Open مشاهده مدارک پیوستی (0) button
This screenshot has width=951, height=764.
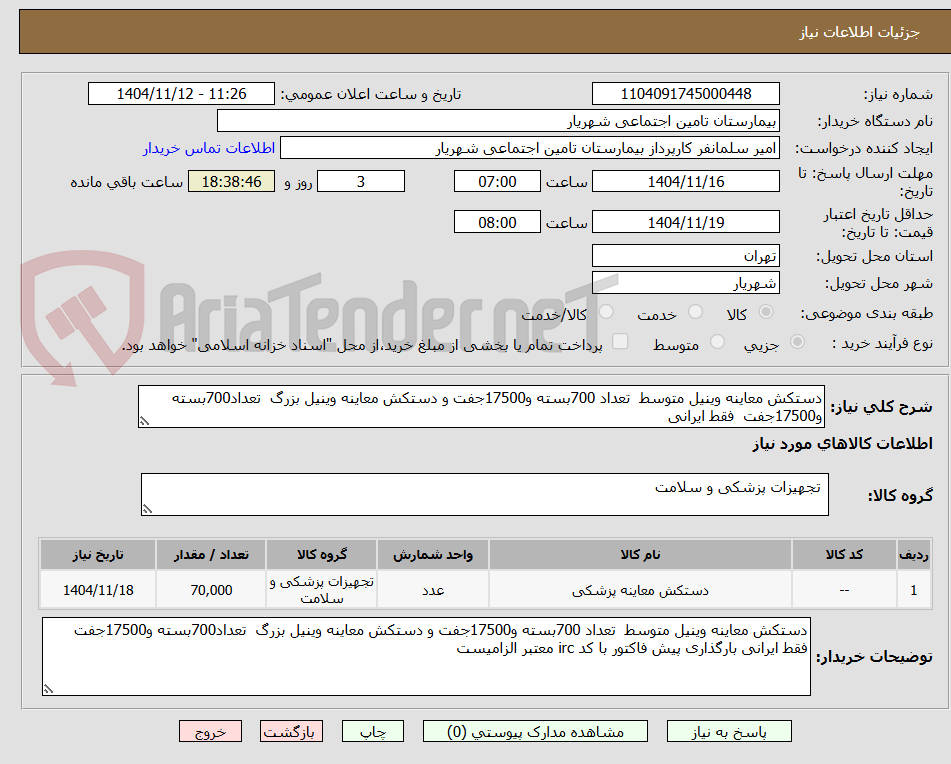536,731
